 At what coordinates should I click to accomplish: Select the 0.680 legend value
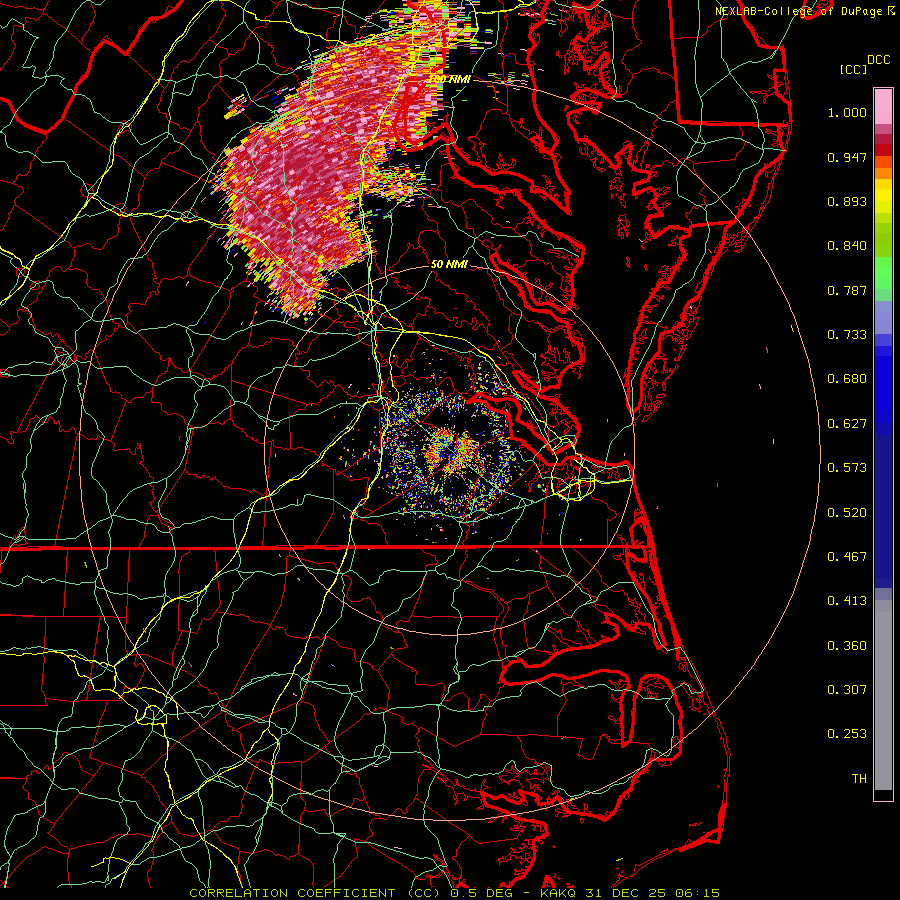(847, 379)
